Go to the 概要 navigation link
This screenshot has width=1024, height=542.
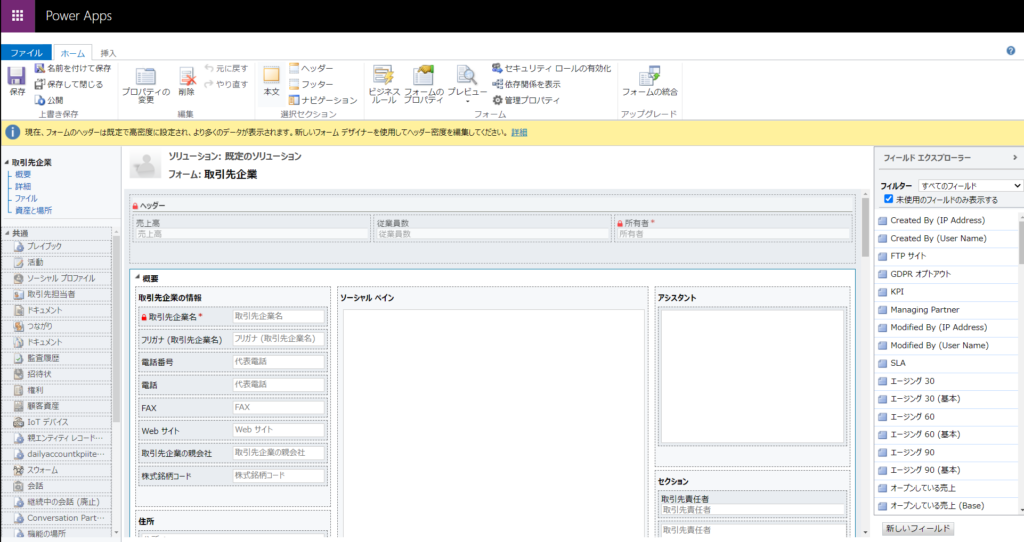click(x=23, y=174)
